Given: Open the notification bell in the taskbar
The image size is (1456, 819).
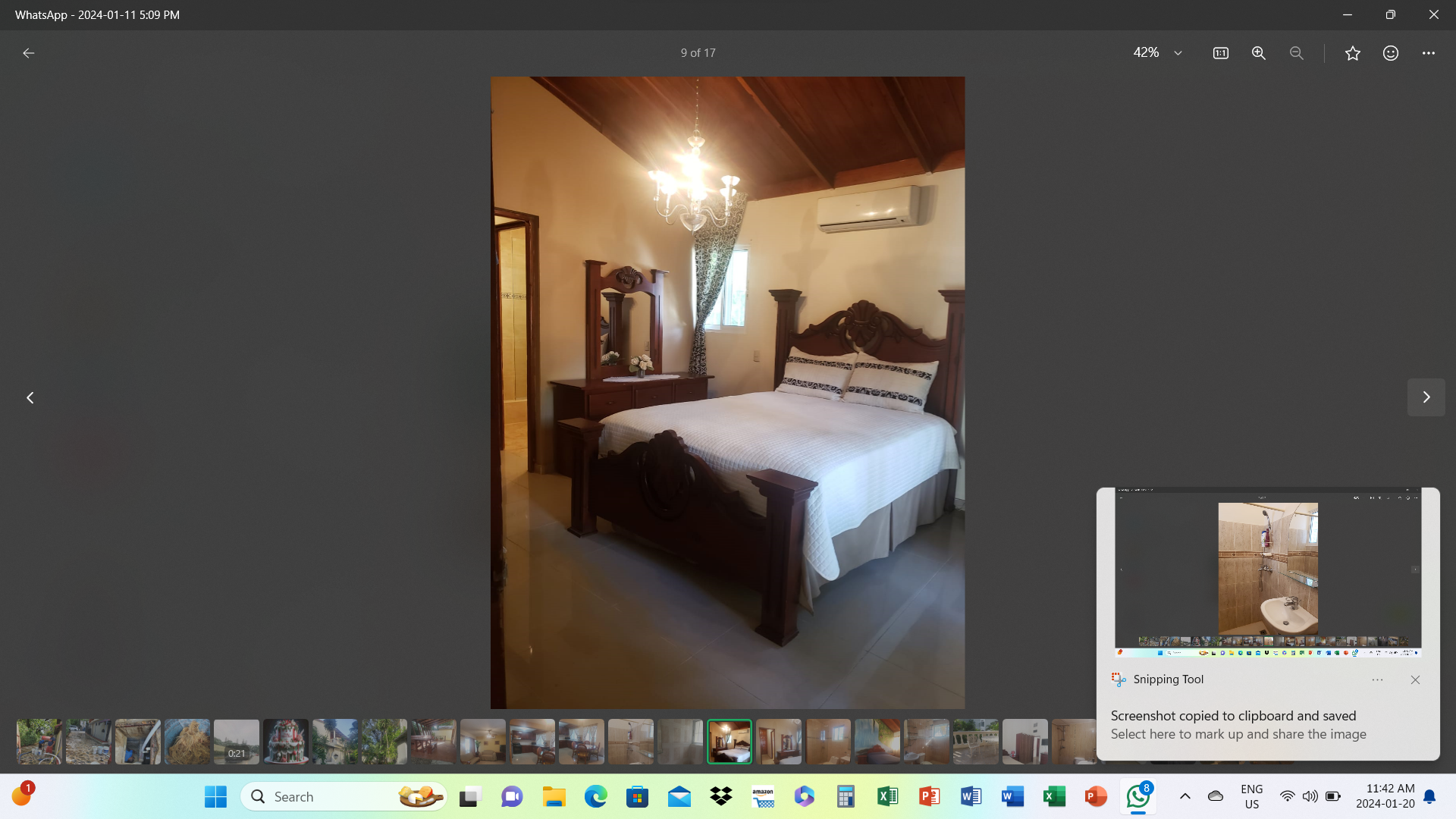Looking at the screenshot, I should [x=1429, y=797].
